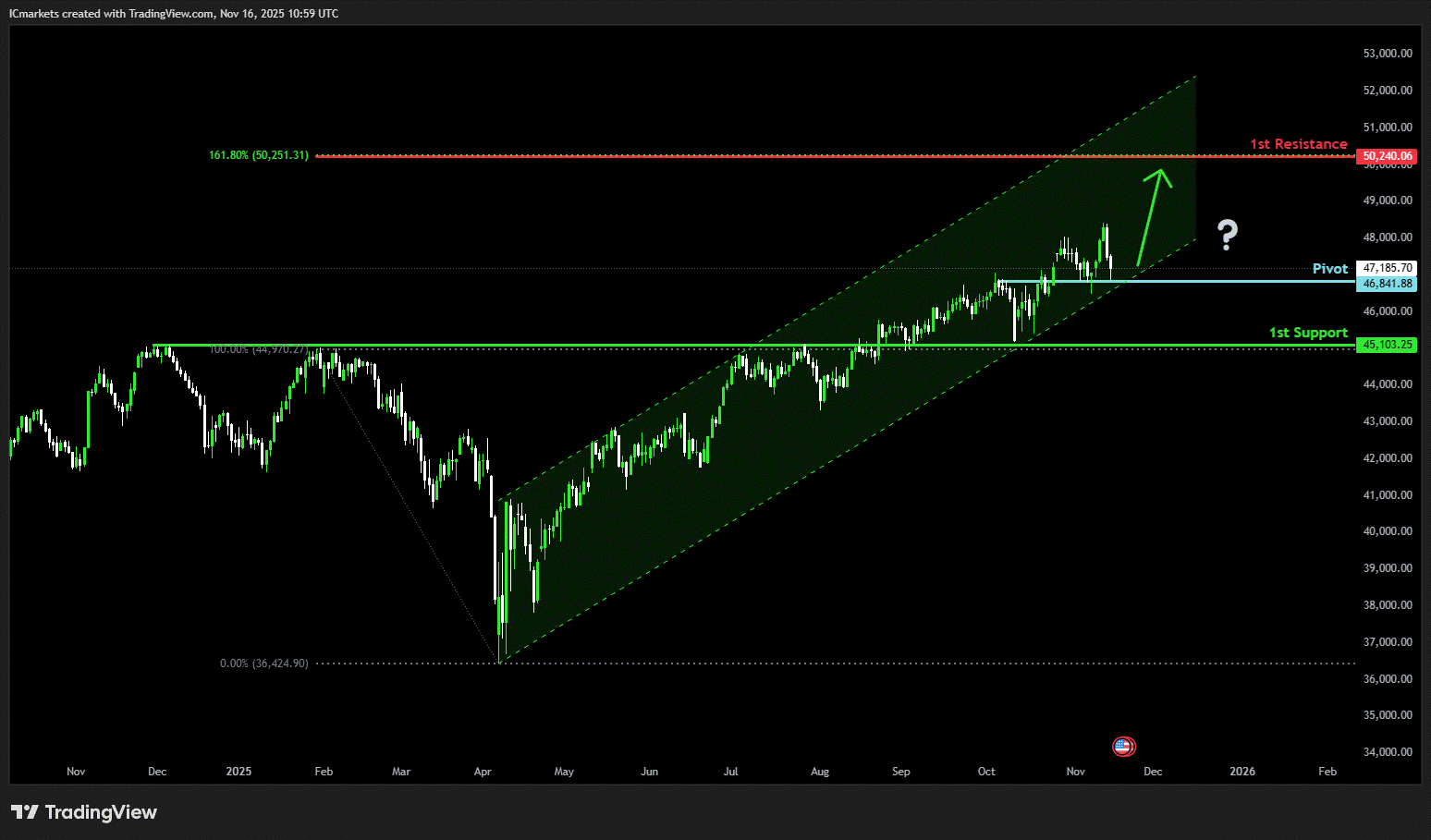Click the ICmarkets chart header text
The image size is (1431, 840).
pos(174,14)
